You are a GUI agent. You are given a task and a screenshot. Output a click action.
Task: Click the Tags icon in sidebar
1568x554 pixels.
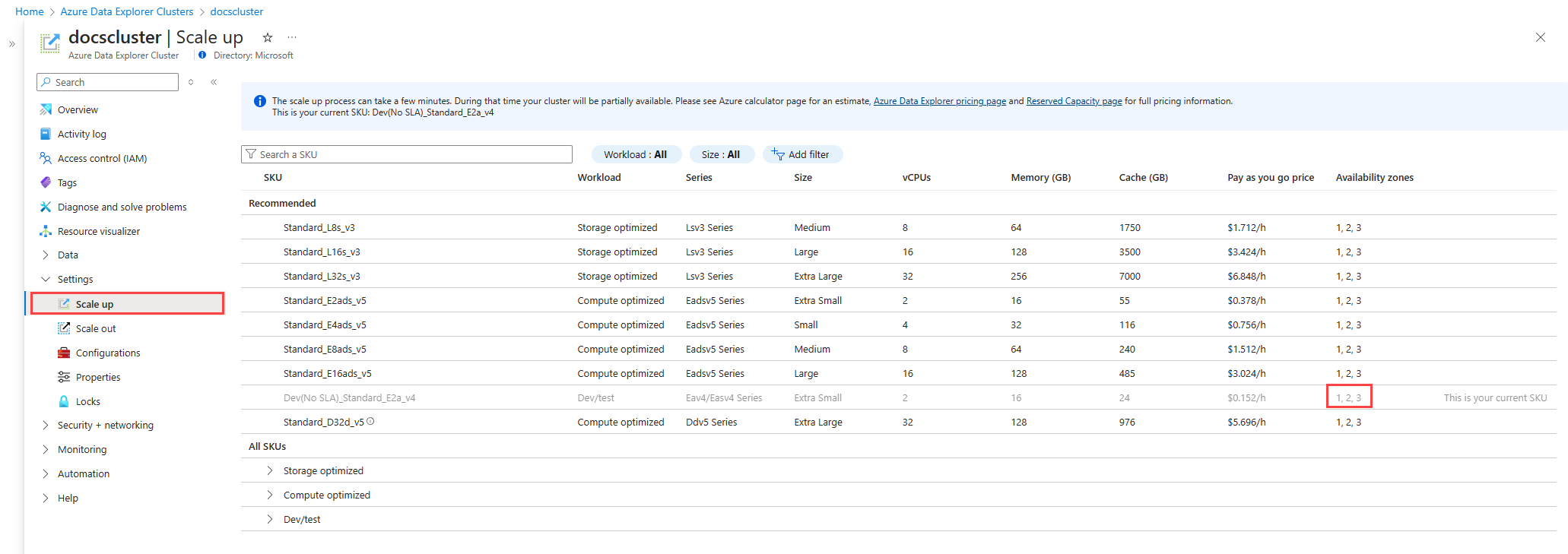pos(46,182)
